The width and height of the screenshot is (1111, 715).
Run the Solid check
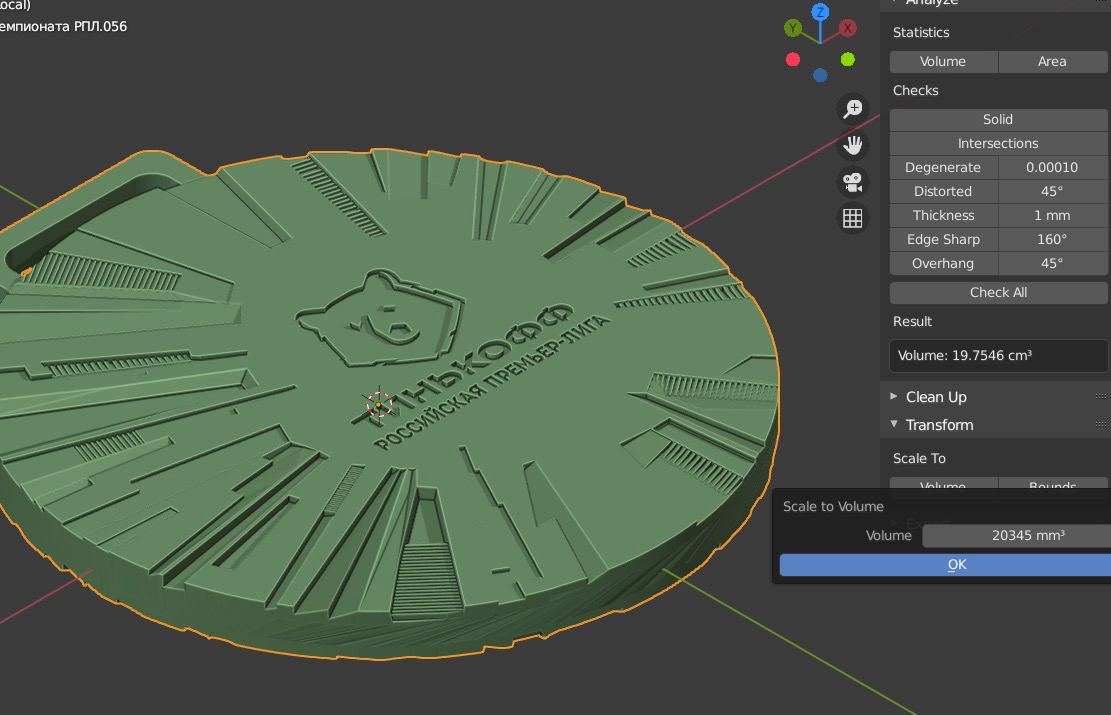(x=998, y=119)
